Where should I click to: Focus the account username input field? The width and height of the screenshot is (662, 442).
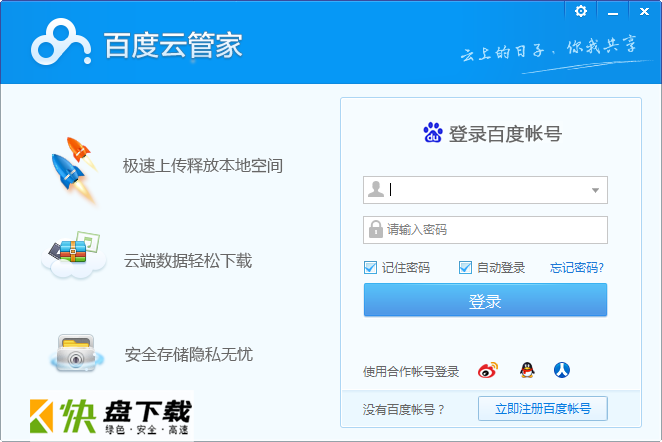[485, 190]
